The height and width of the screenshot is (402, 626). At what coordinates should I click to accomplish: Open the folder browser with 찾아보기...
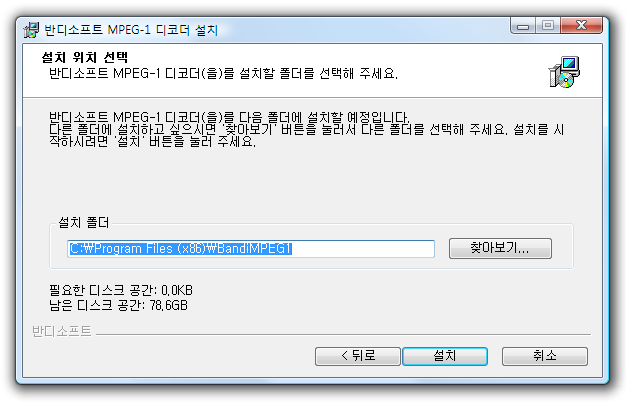[500, 248]
